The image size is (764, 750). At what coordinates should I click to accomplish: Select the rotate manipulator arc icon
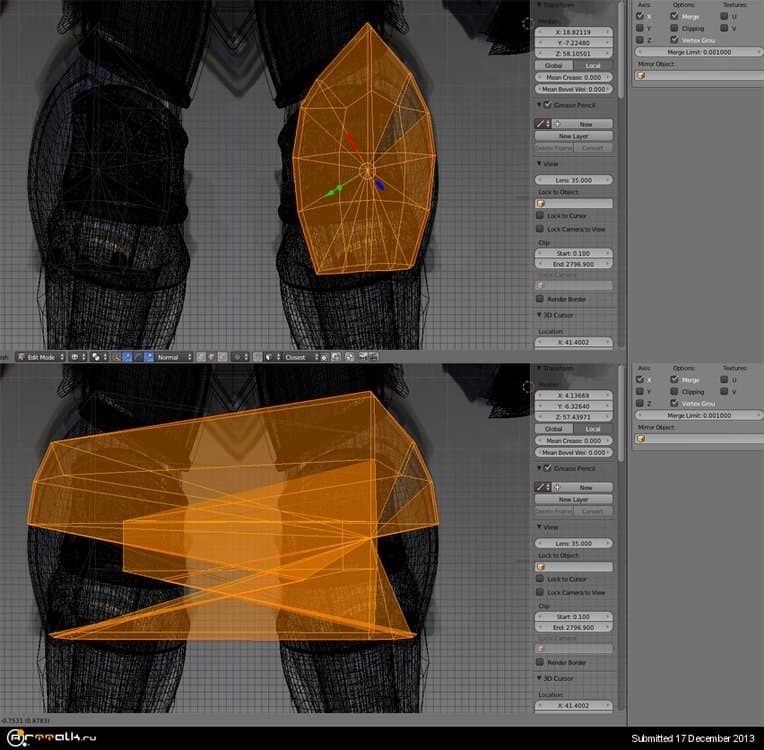tap(138, 357)
